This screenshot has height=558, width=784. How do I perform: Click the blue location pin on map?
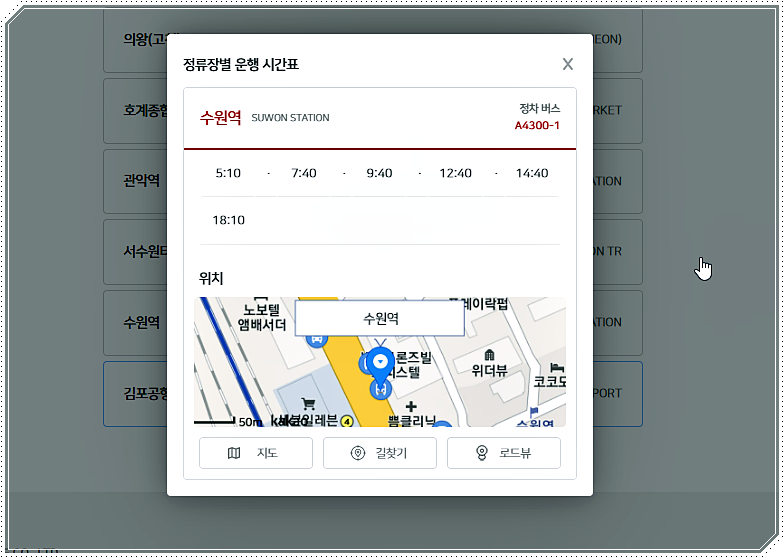click(x=381, y=368)
